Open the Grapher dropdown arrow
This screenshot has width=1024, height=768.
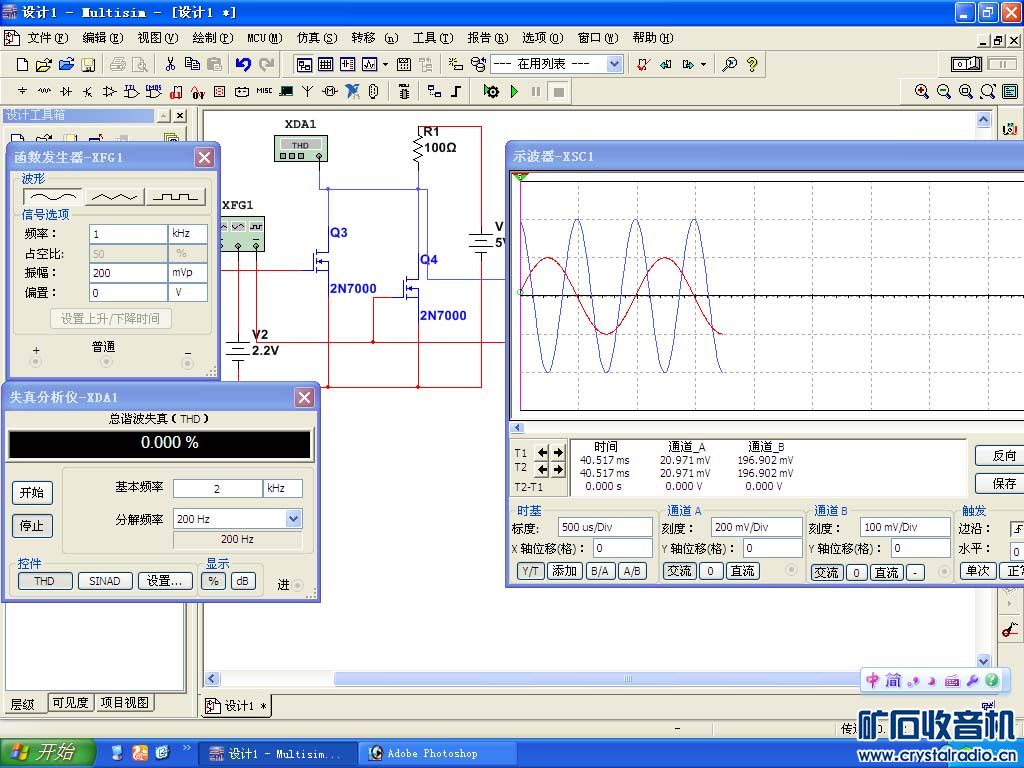(x=385, y=65)
